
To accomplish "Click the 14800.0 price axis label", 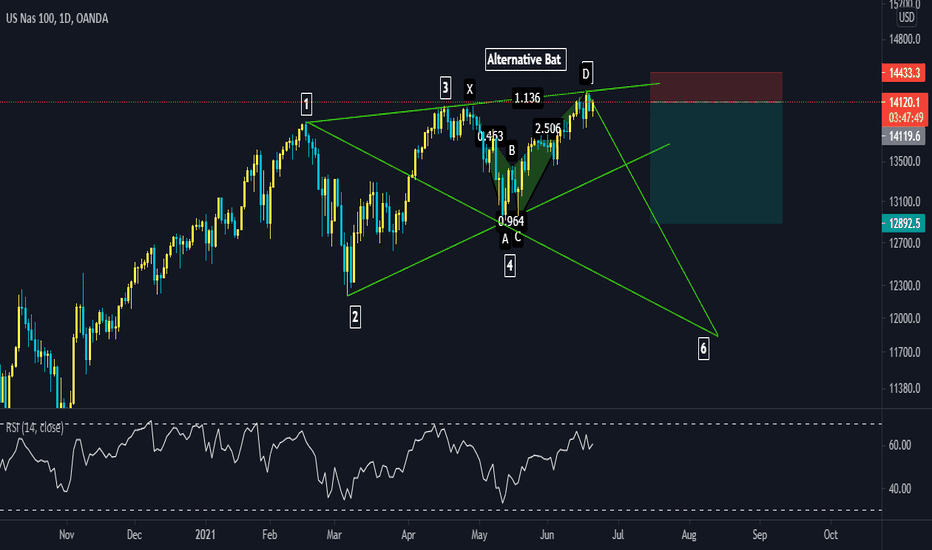I will [x=905, y=39].
